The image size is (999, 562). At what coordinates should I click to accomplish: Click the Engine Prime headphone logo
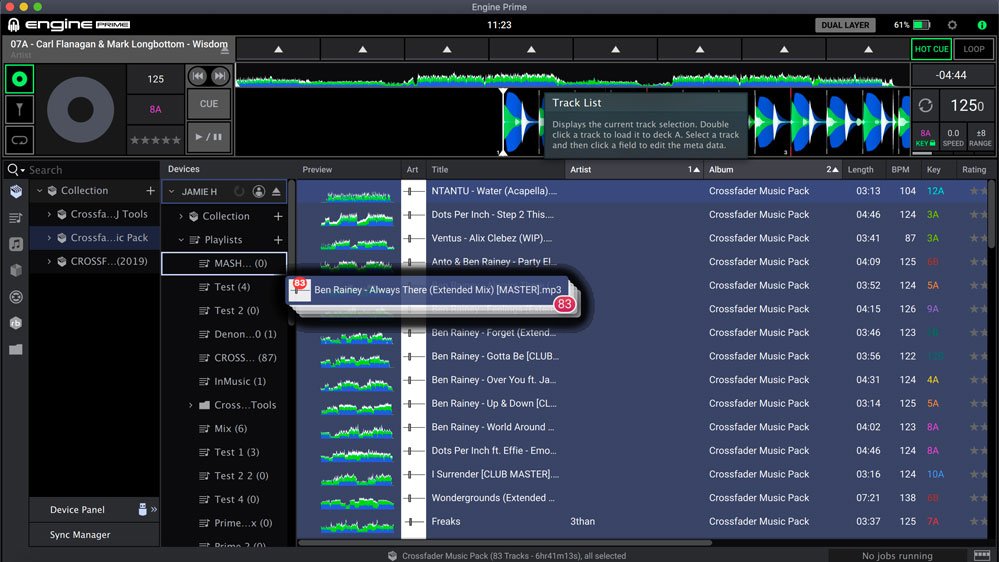pos(13,25)
